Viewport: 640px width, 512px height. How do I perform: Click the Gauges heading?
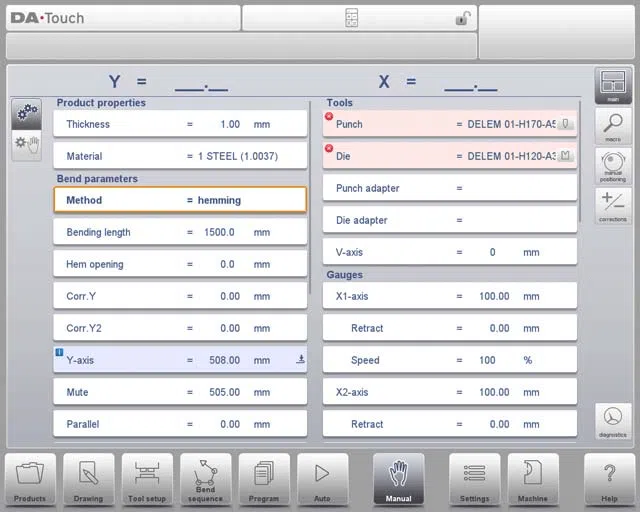[344, 274]
